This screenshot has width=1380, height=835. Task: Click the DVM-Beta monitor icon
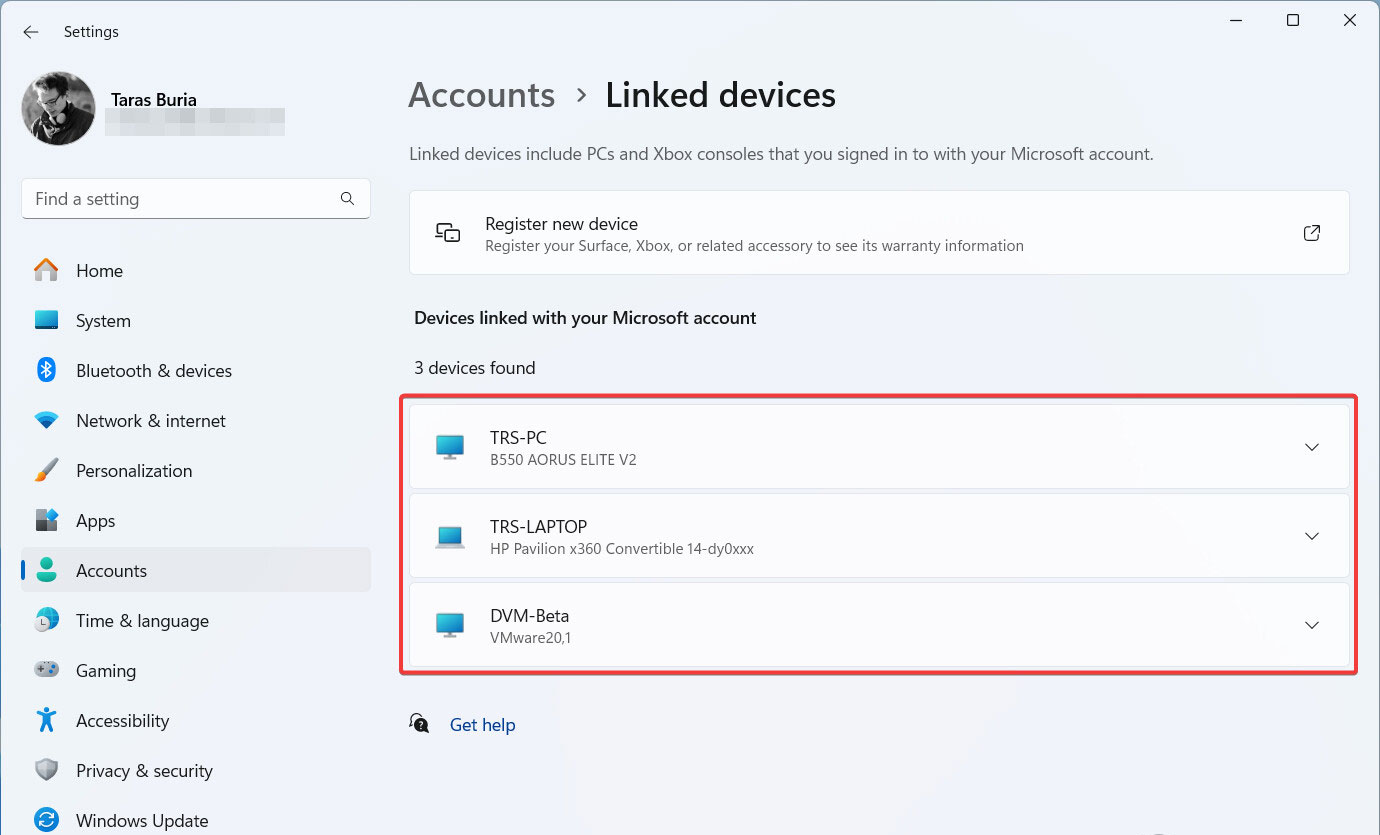(450, 625)
